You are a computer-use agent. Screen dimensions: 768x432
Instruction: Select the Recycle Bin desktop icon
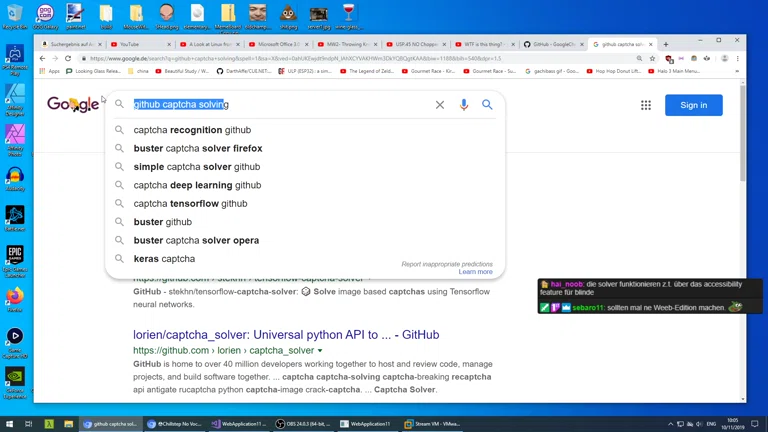[15, 16]
